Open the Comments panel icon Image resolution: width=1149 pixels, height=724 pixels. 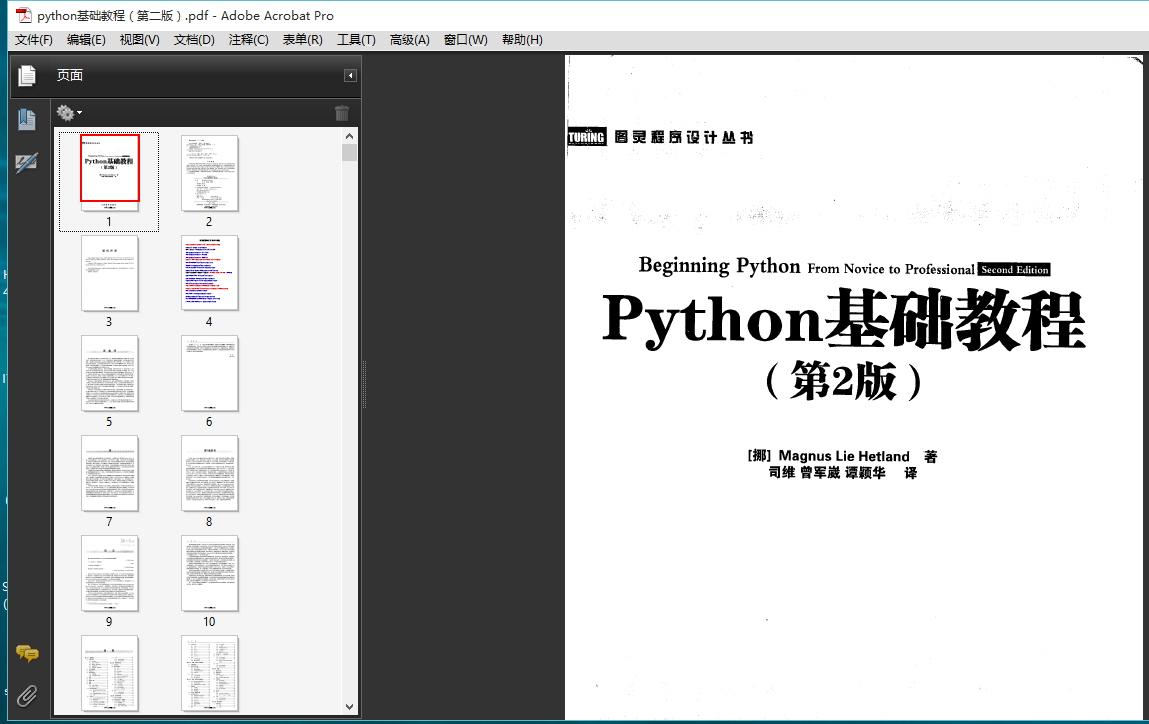(x=27, y=653)
